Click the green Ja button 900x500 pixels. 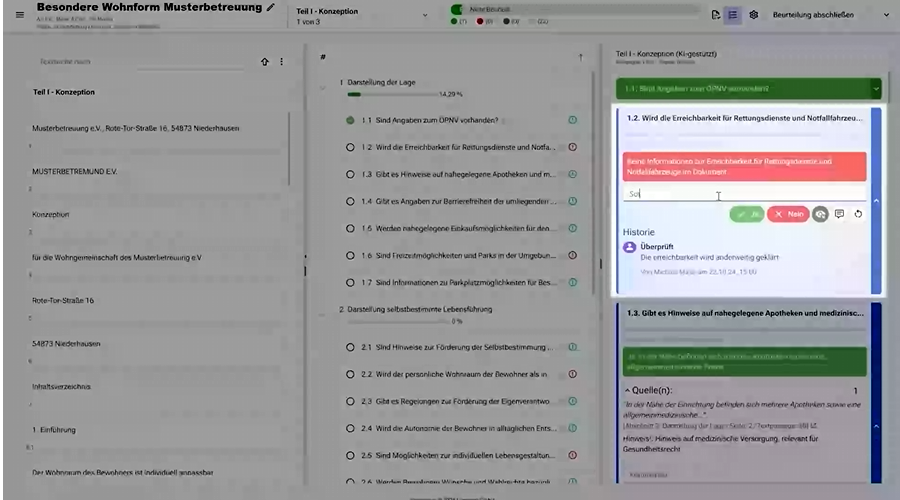coord(747,214)
